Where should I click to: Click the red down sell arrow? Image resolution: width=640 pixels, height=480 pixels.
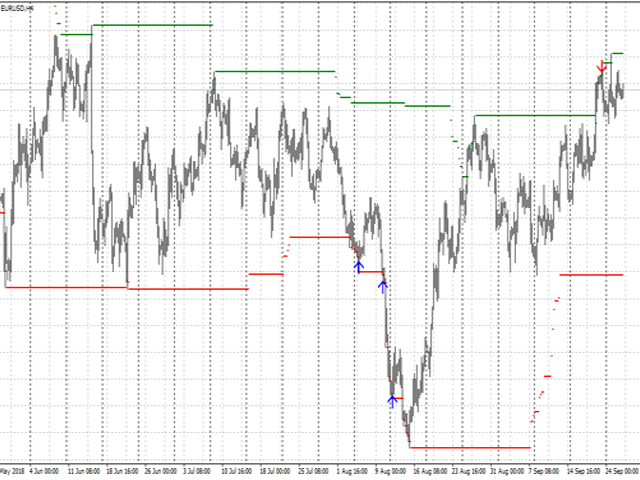pyautogui.click(x=601, y=67)
